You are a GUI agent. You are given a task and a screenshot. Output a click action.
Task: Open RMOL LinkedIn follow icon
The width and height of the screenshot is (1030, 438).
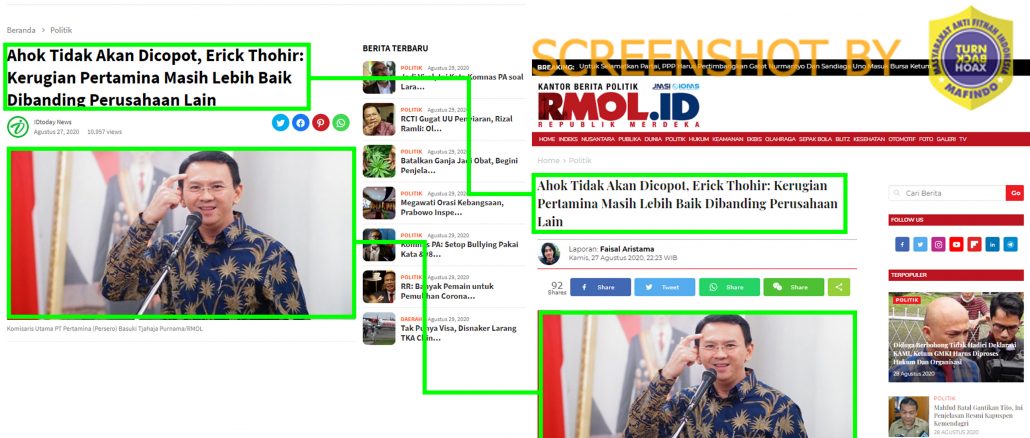pos(993,244)
